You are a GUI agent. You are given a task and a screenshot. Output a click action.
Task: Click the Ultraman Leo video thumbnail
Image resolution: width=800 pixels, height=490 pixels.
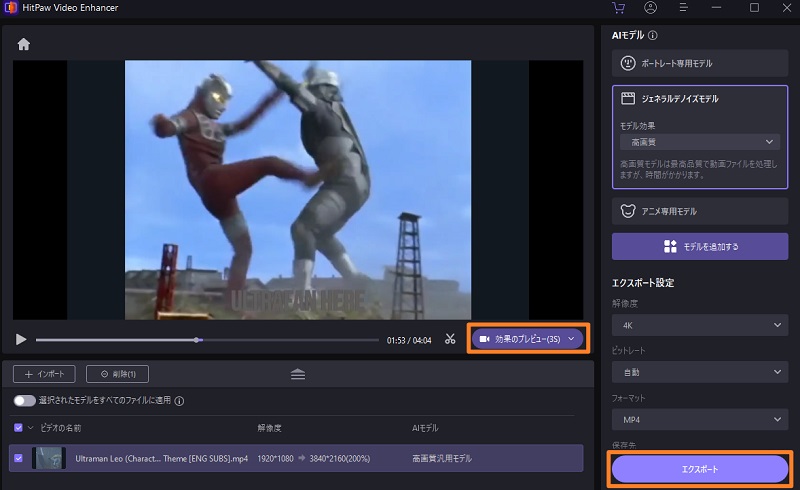click(x=48, y=458)
